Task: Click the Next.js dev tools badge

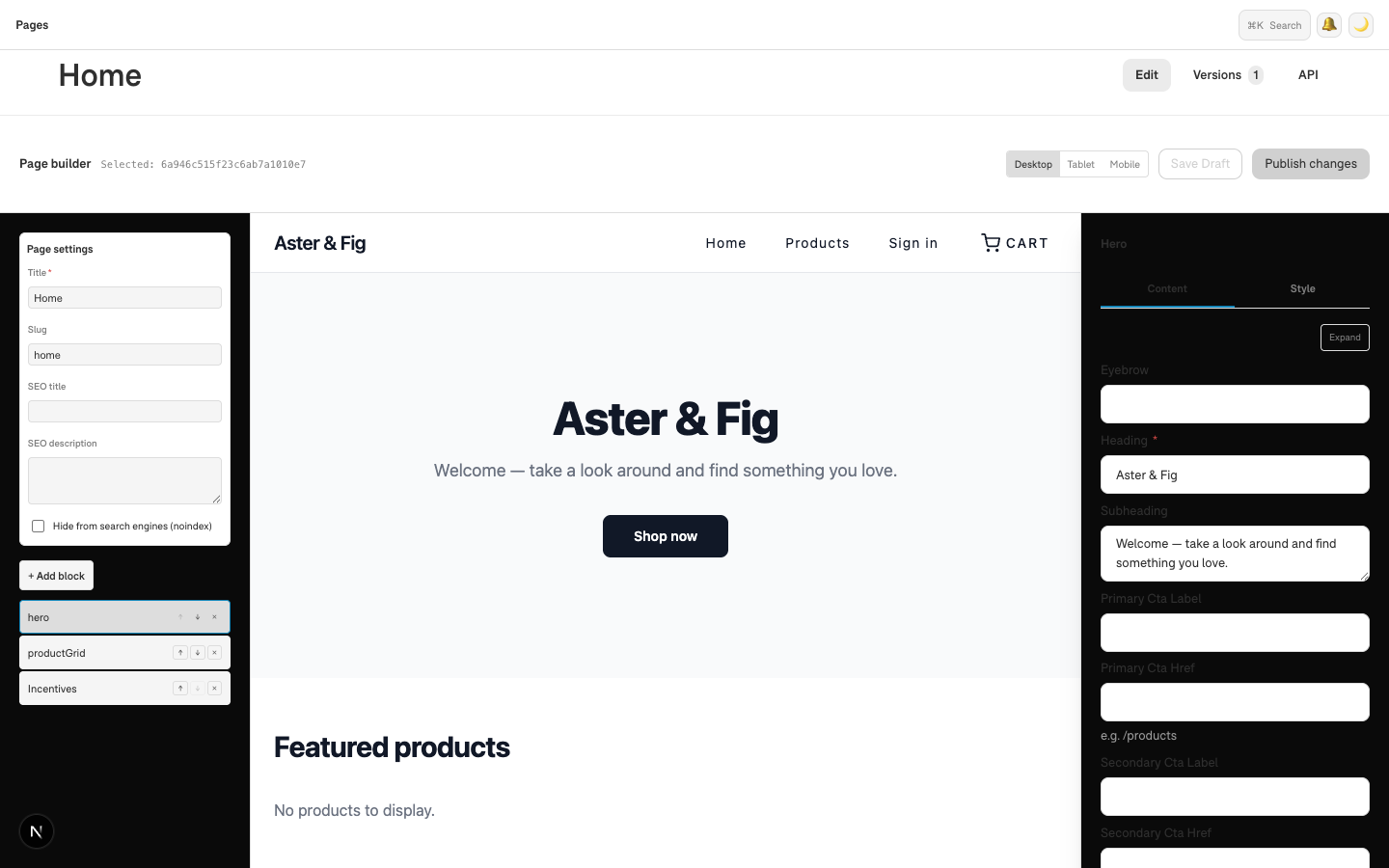Action: (x=37, y=831)
